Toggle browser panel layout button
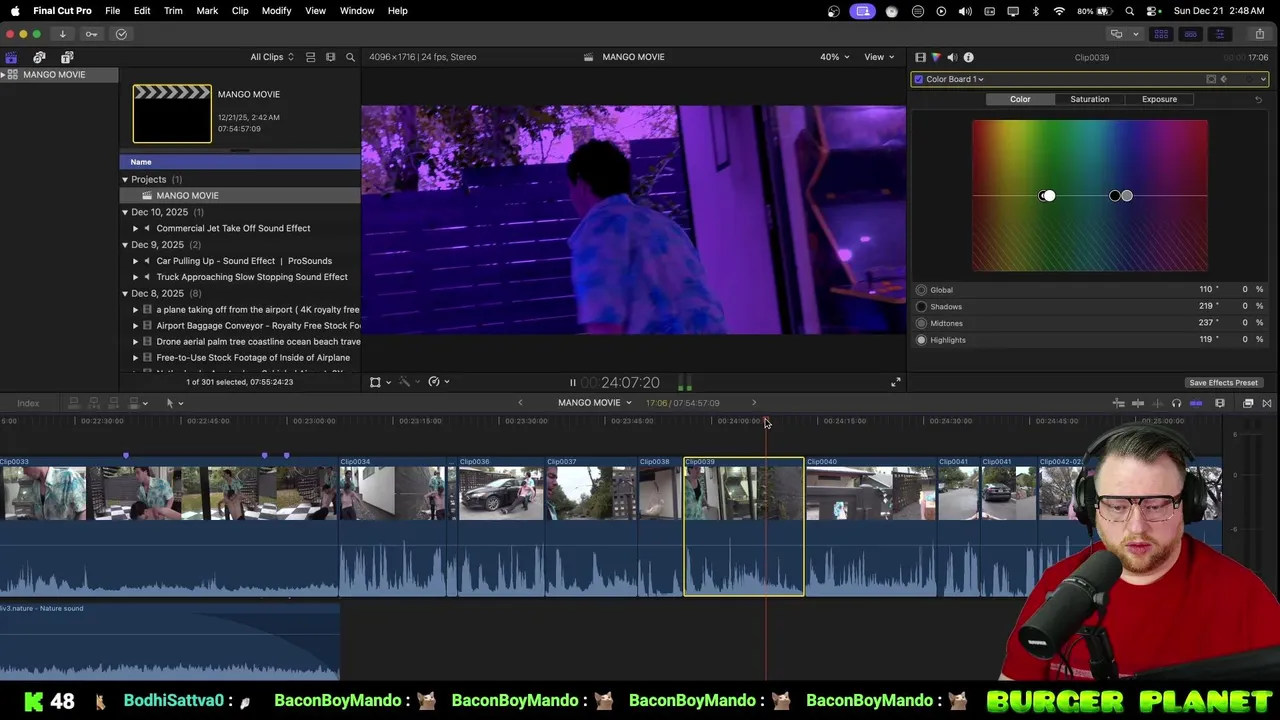Image resolution: width=1280 pixels, height=720 pixels. coord(1161,34)
